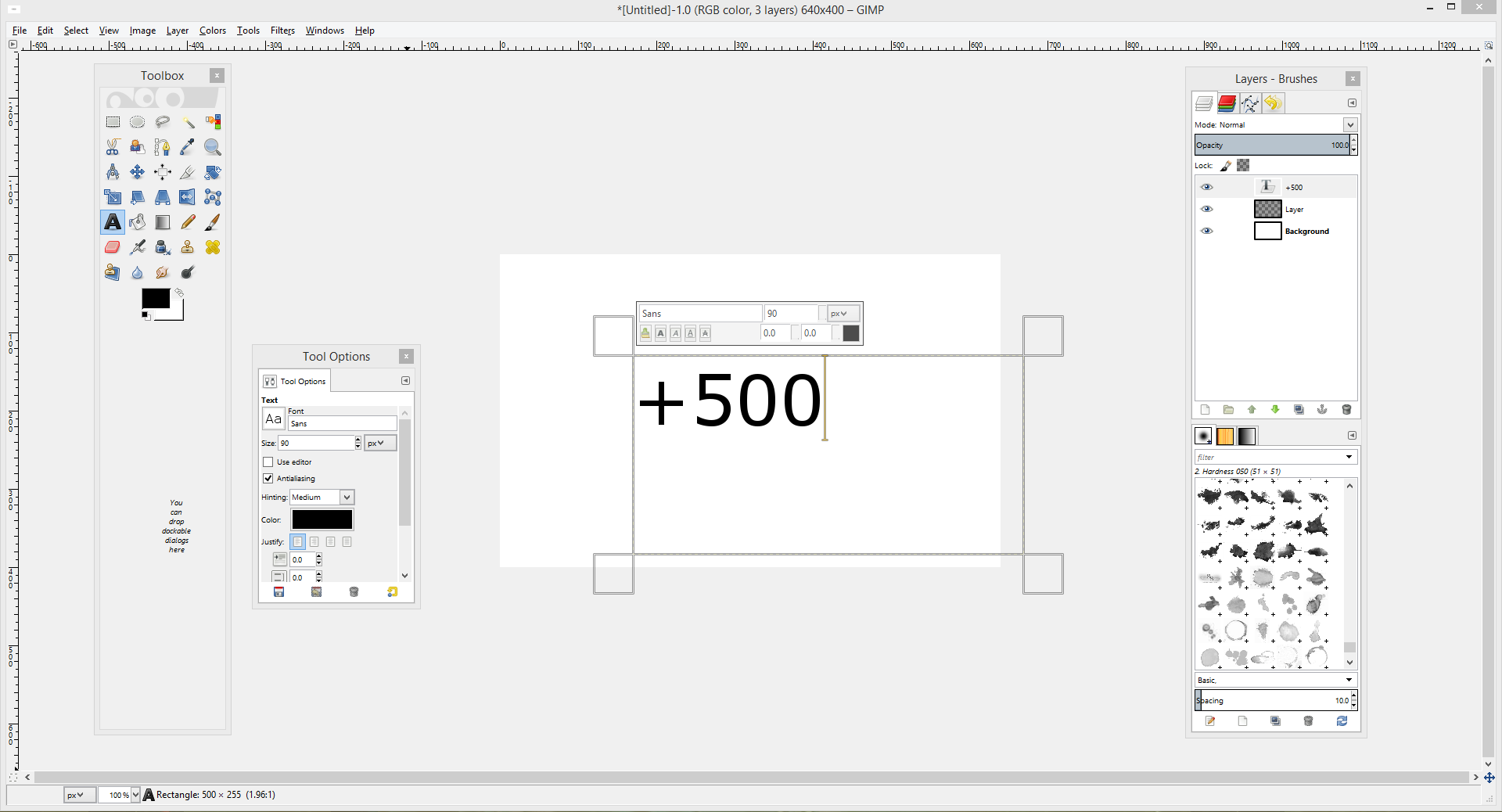Image resolution: width=1502 pixels, height=812 pixels.
Task: Raise the layer with the up arrow
Action: 1252,410
